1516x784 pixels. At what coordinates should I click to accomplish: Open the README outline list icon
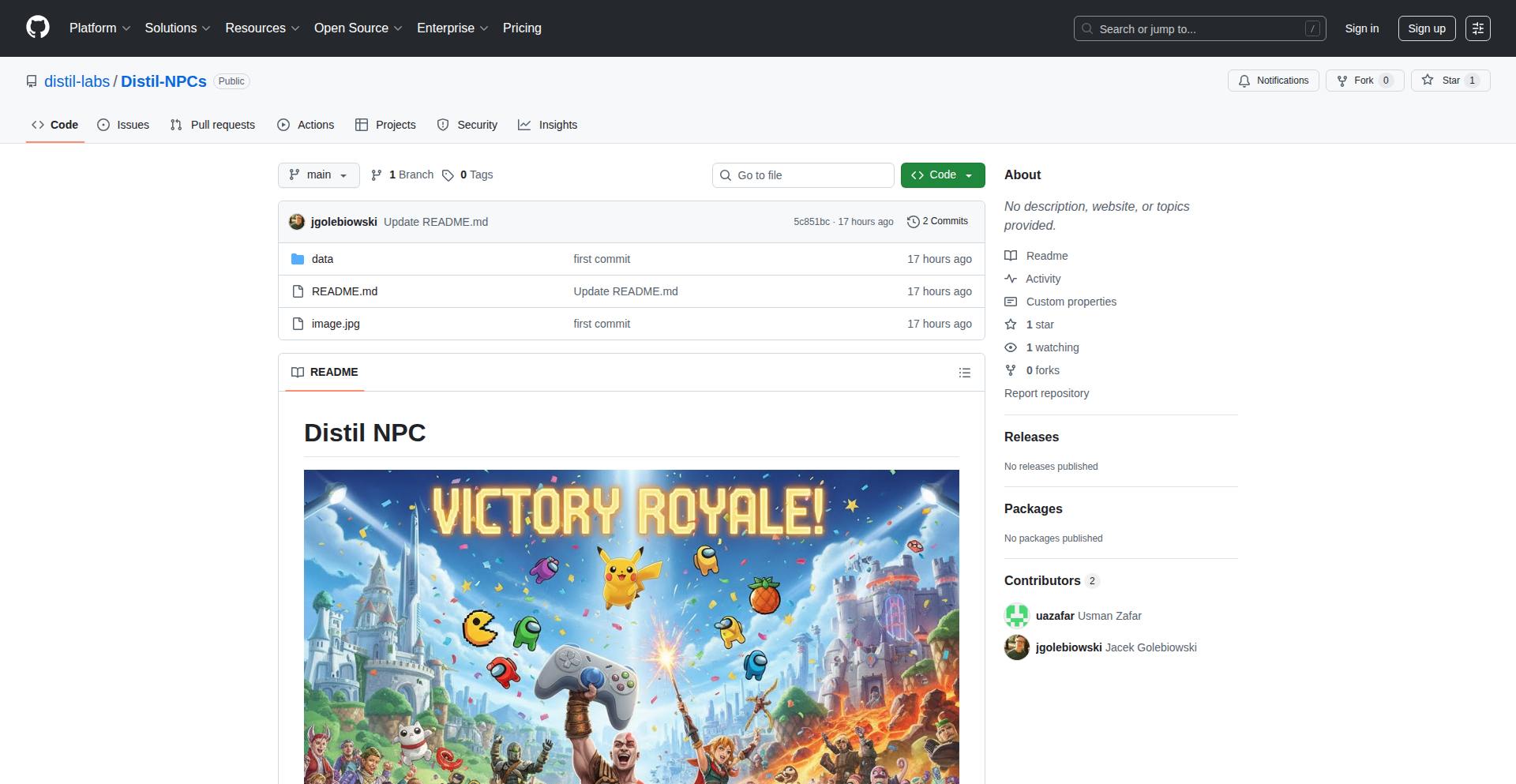pyautogui.click(x=965, y=373)
